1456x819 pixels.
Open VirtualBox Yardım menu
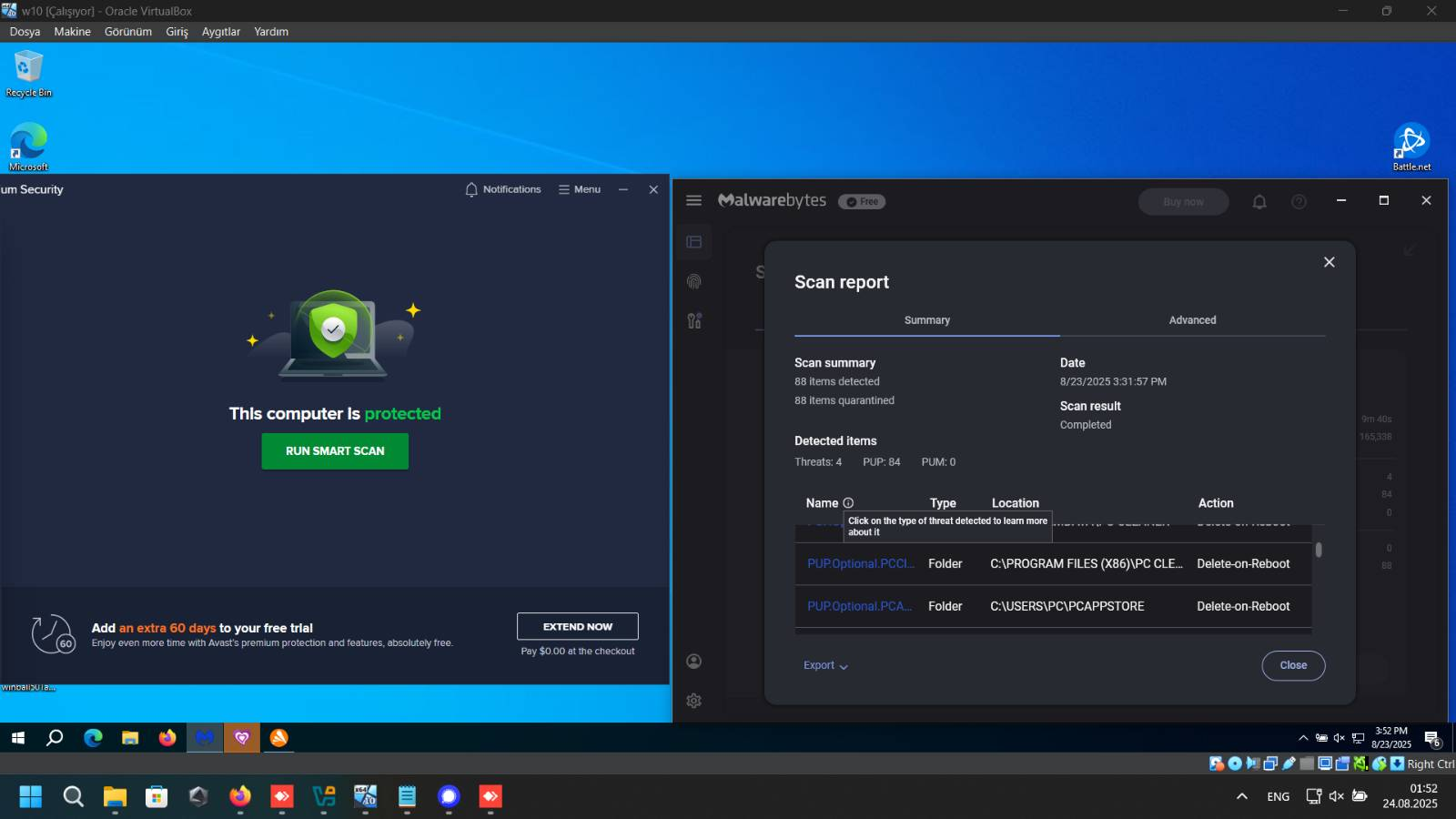pos(271,32)
